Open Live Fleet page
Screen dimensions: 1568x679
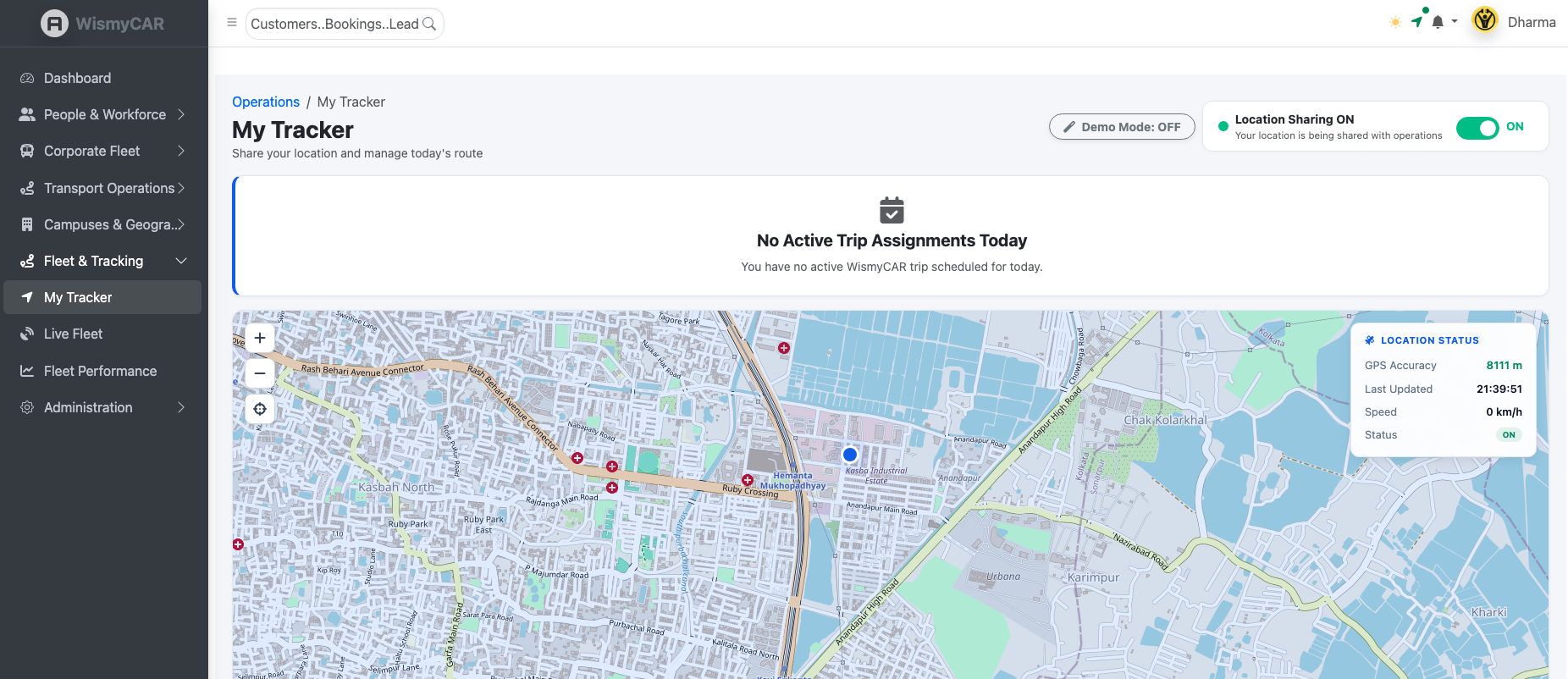point(102,334)
